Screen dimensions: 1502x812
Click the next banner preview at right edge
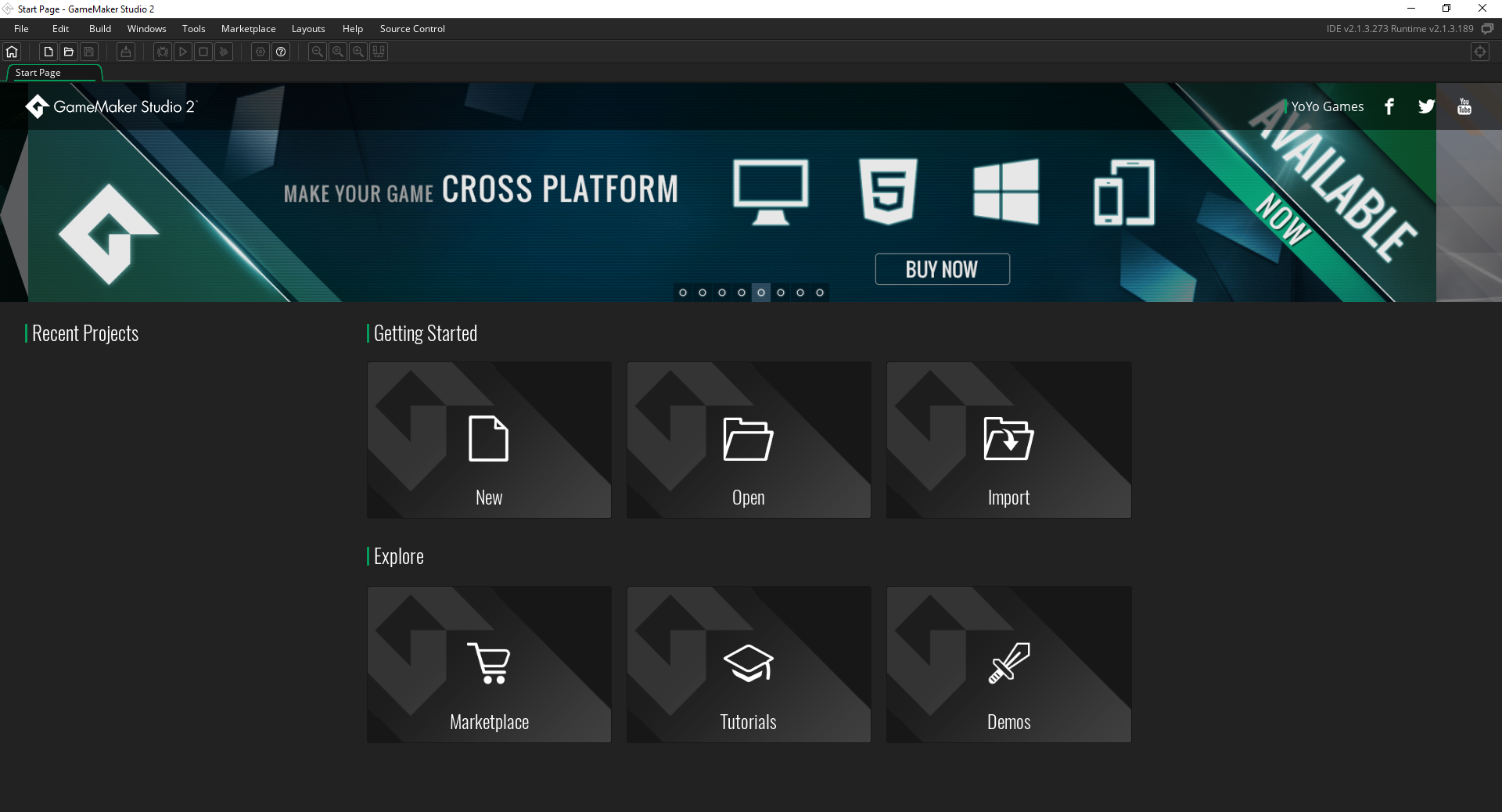[1469, 216]
